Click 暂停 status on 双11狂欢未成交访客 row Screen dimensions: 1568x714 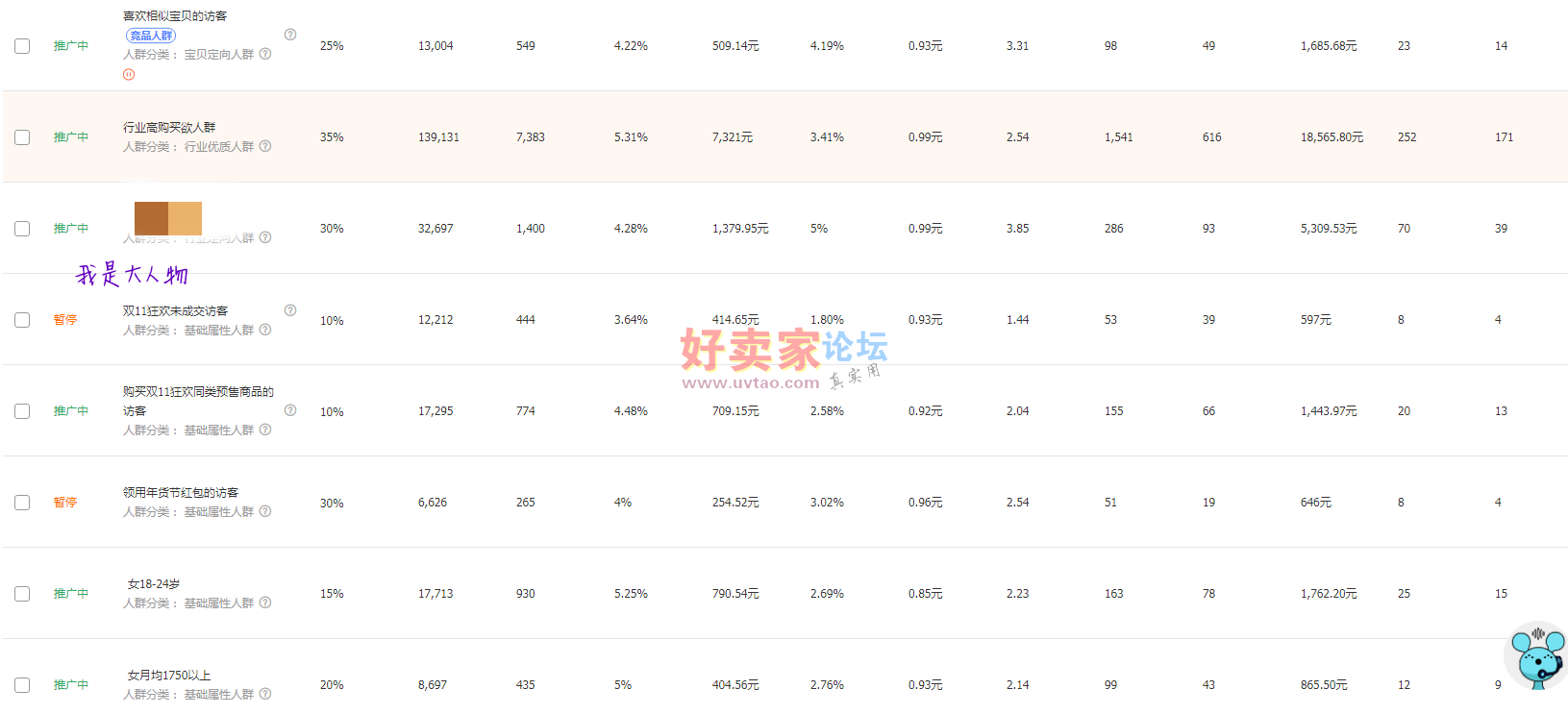(x=65, y=320)
